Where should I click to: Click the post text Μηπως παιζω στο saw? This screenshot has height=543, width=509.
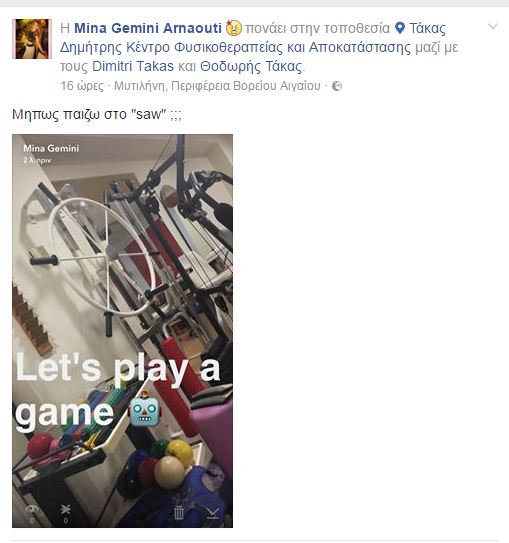tap(97, 114)
